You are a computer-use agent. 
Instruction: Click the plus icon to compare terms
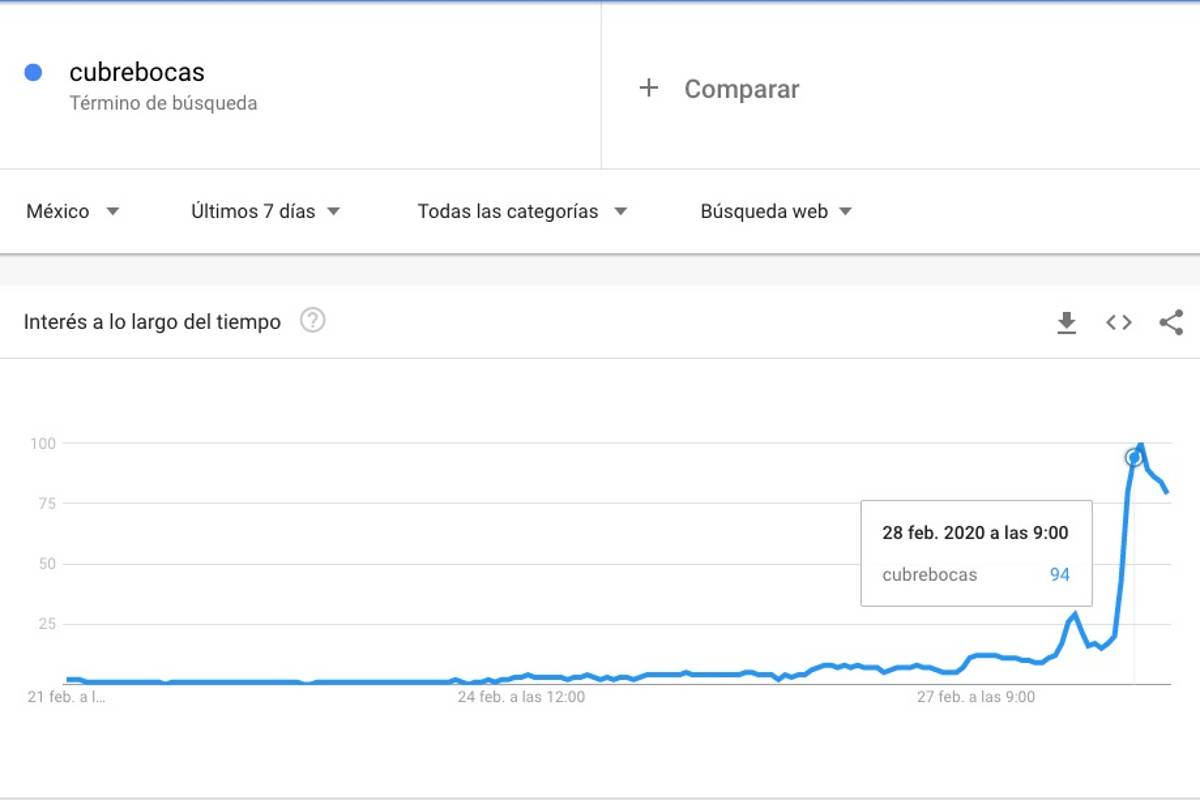pyautogui.click(x=649, y=88)
